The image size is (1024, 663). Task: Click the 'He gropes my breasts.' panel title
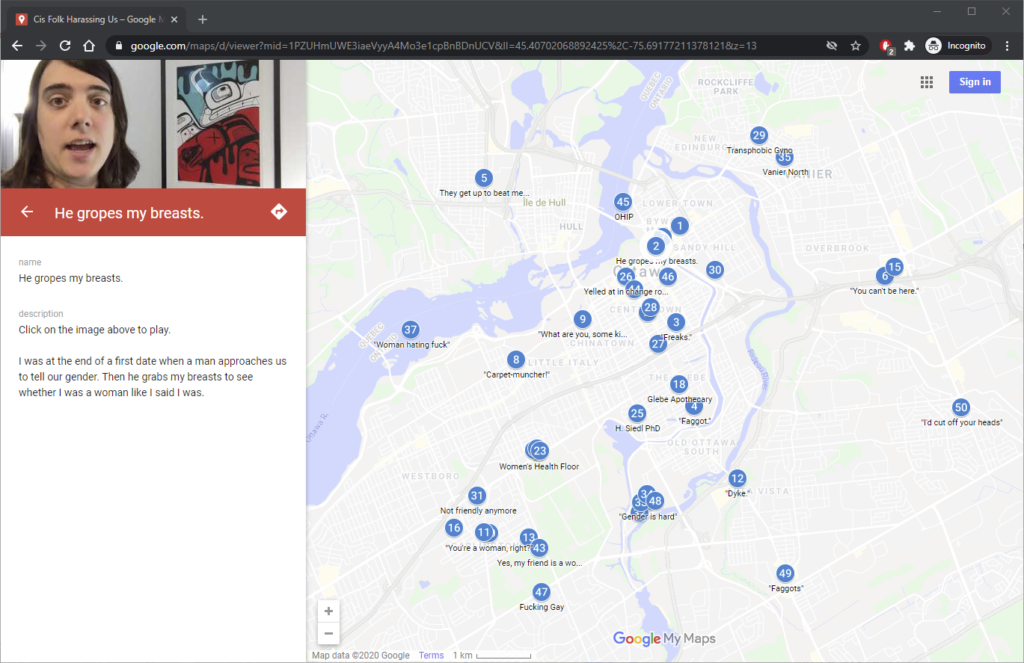point(129,213)
